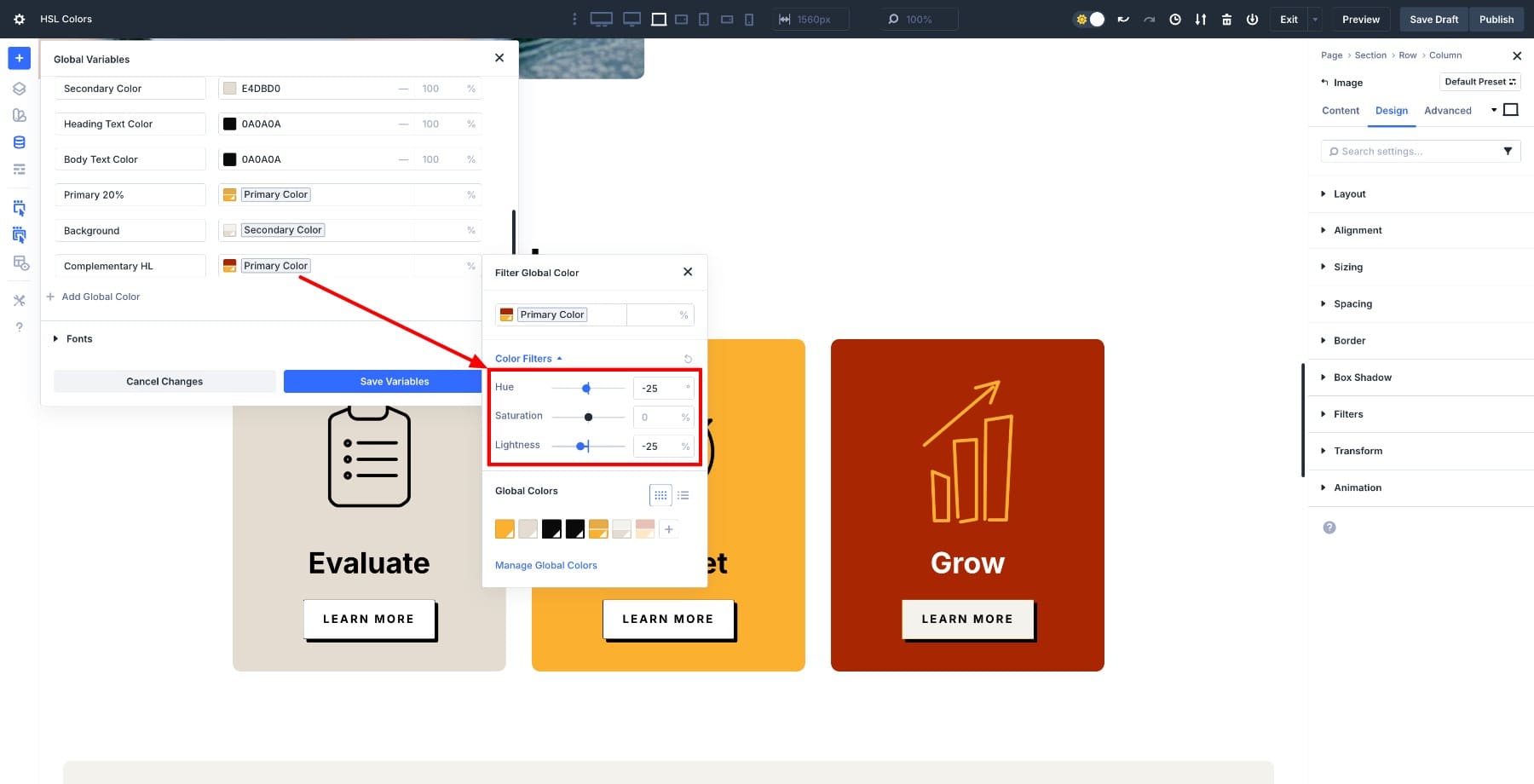1534x784 pixels.
Task: Click the Save Variables button
Action: [394, 382]
